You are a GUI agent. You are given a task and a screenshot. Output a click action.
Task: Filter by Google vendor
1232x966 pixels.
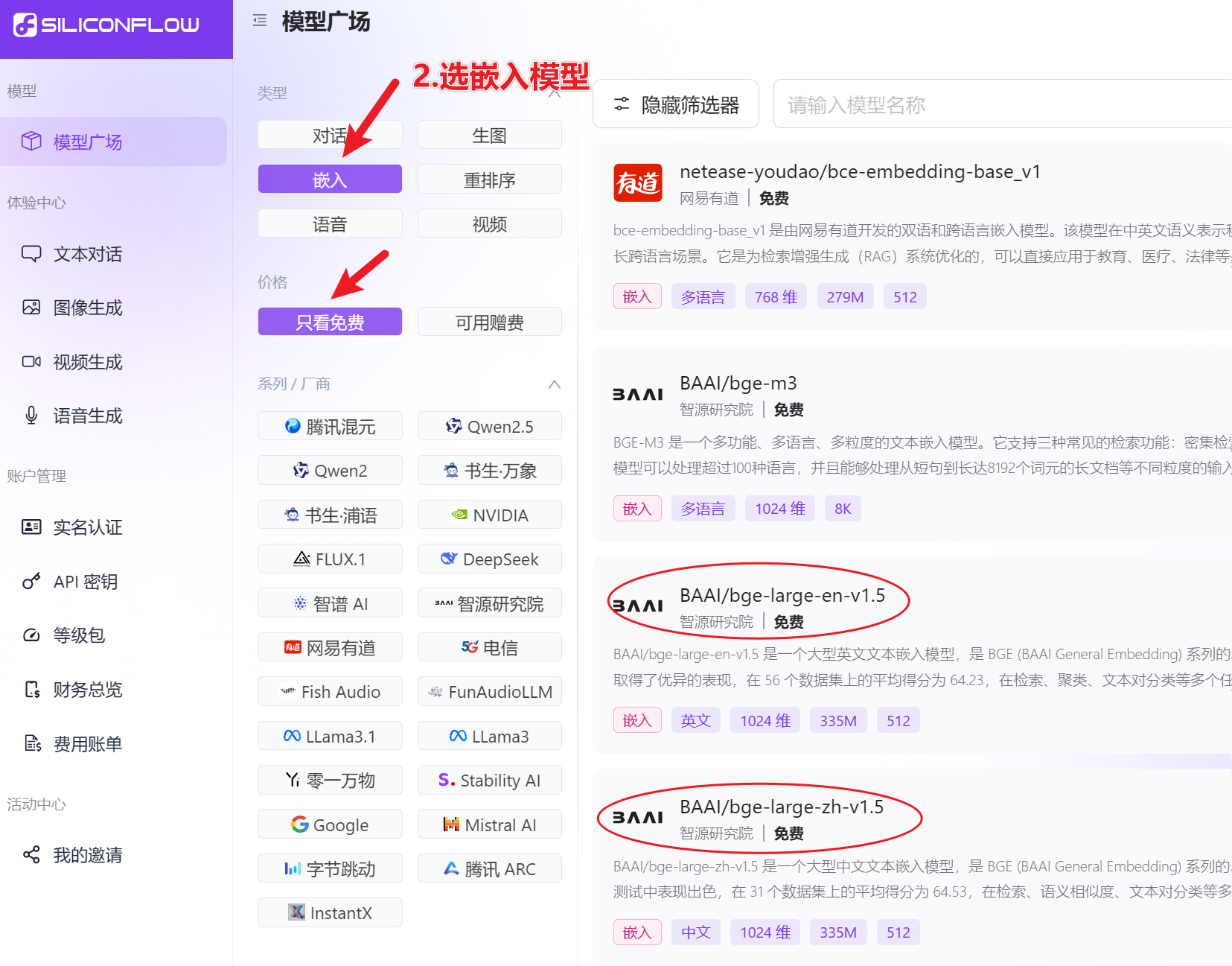coord(330,824)
